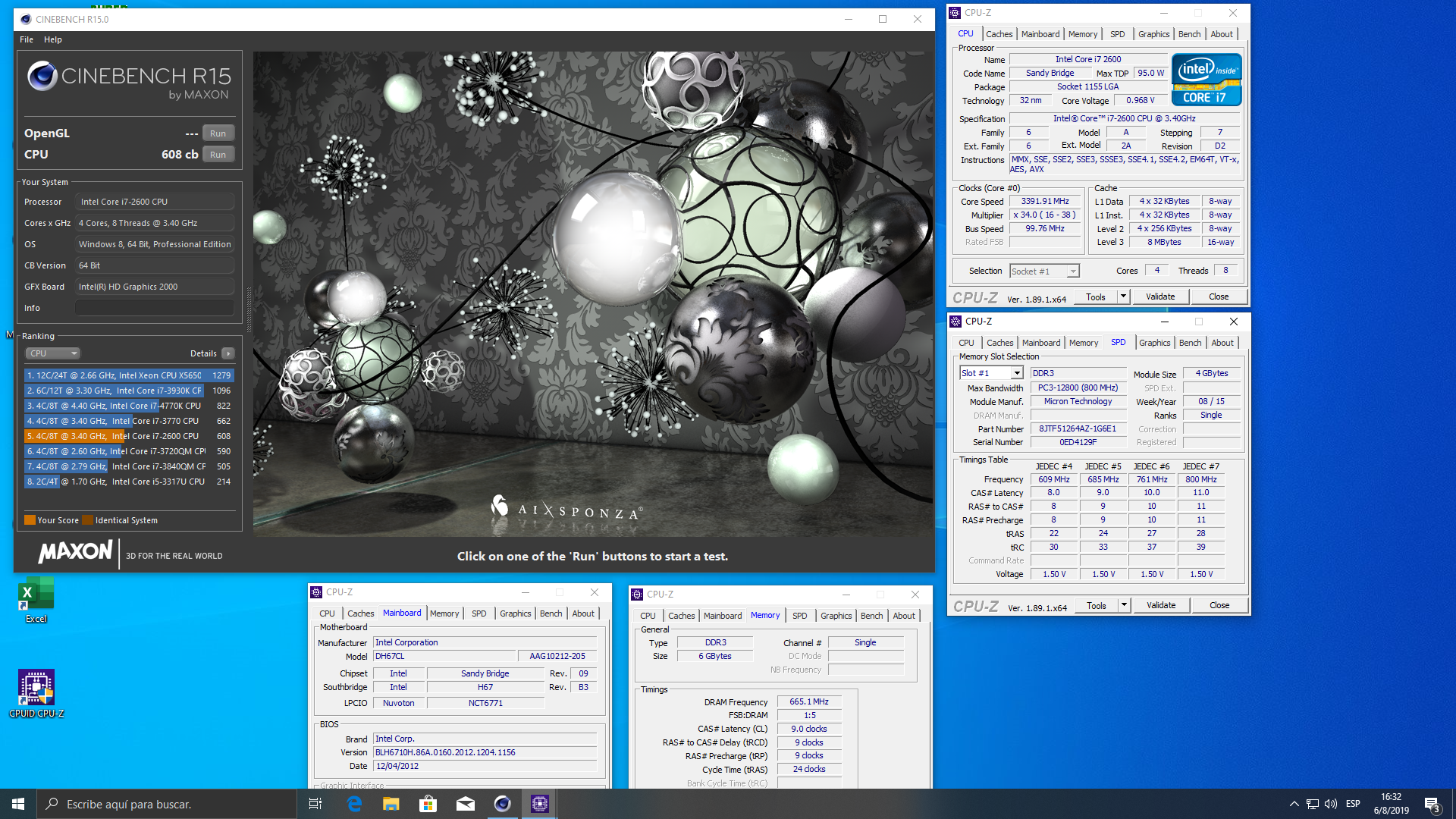Click Validate in SPD CPU-Z window
Viewport: 1456px width, 819px height.
point(1161,605)
